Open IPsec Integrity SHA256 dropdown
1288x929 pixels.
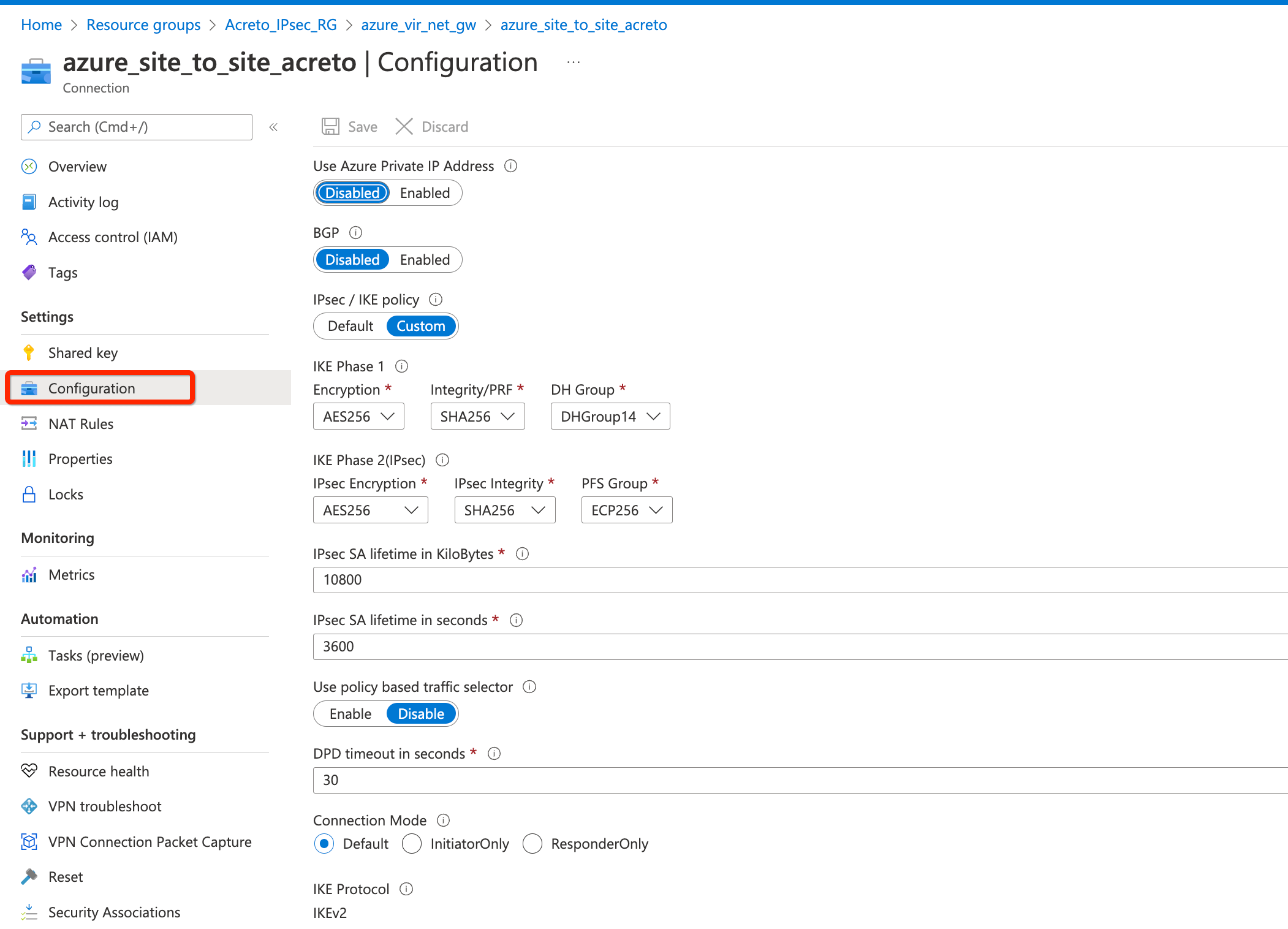click(x=505, y=510)
